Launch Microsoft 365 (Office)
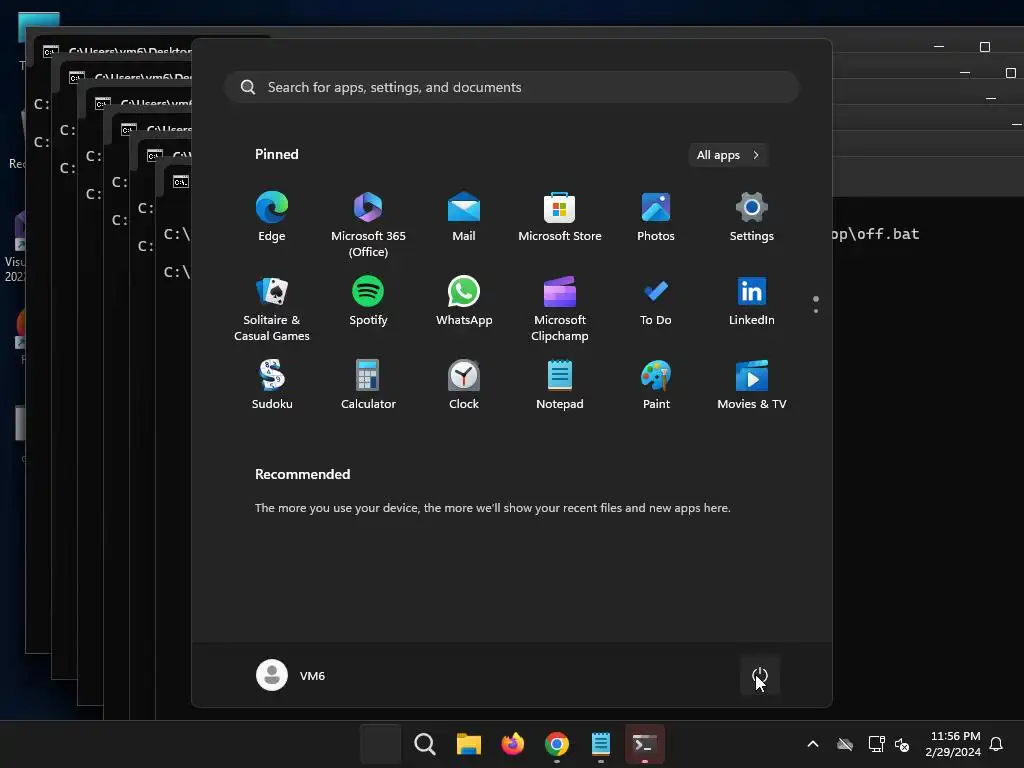Screen dimensions: 1024x768 [x=368, y=225]
